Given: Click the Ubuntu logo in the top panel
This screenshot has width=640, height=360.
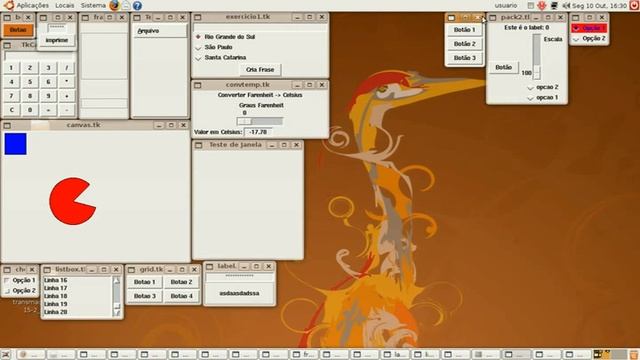Looking at the screenshot, I should coord(9,5).
